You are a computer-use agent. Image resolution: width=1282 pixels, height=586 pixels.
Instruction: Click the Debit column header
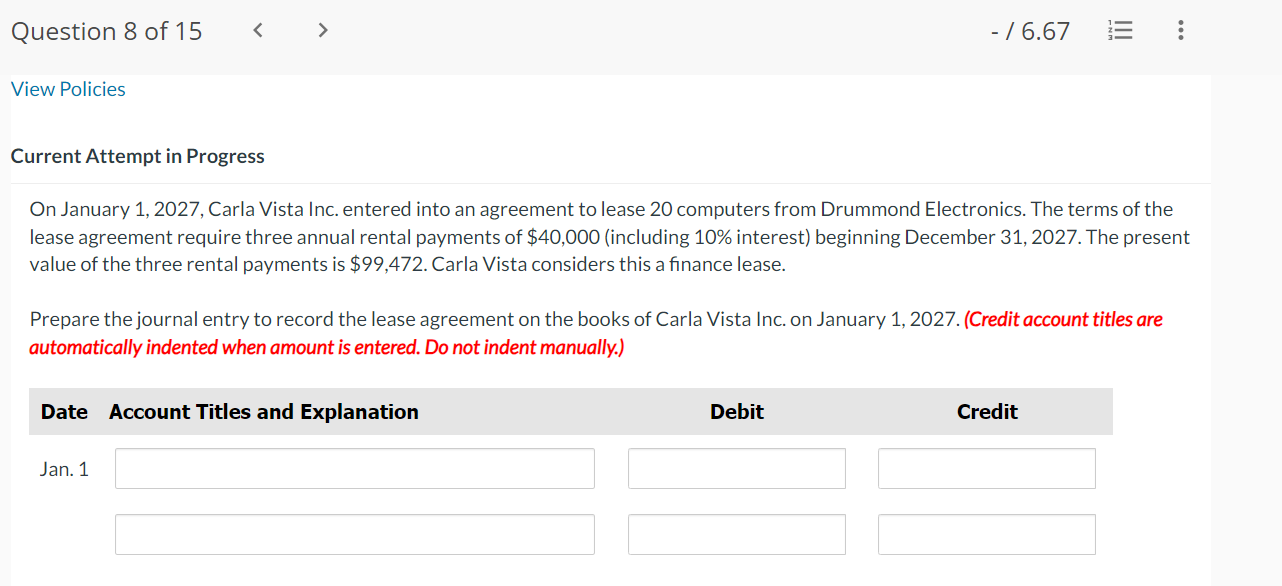coord(736,412)
